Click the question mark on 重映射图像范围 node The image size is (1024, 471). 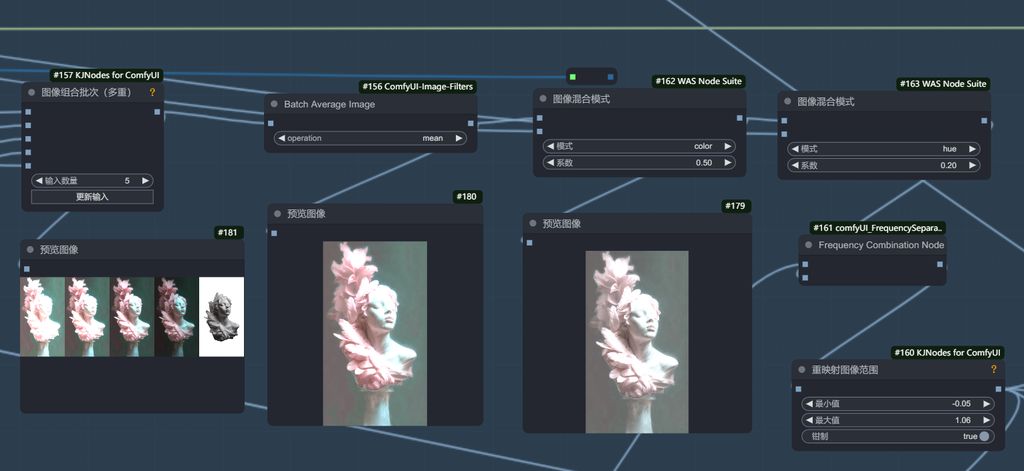click(x=993, y=370)
